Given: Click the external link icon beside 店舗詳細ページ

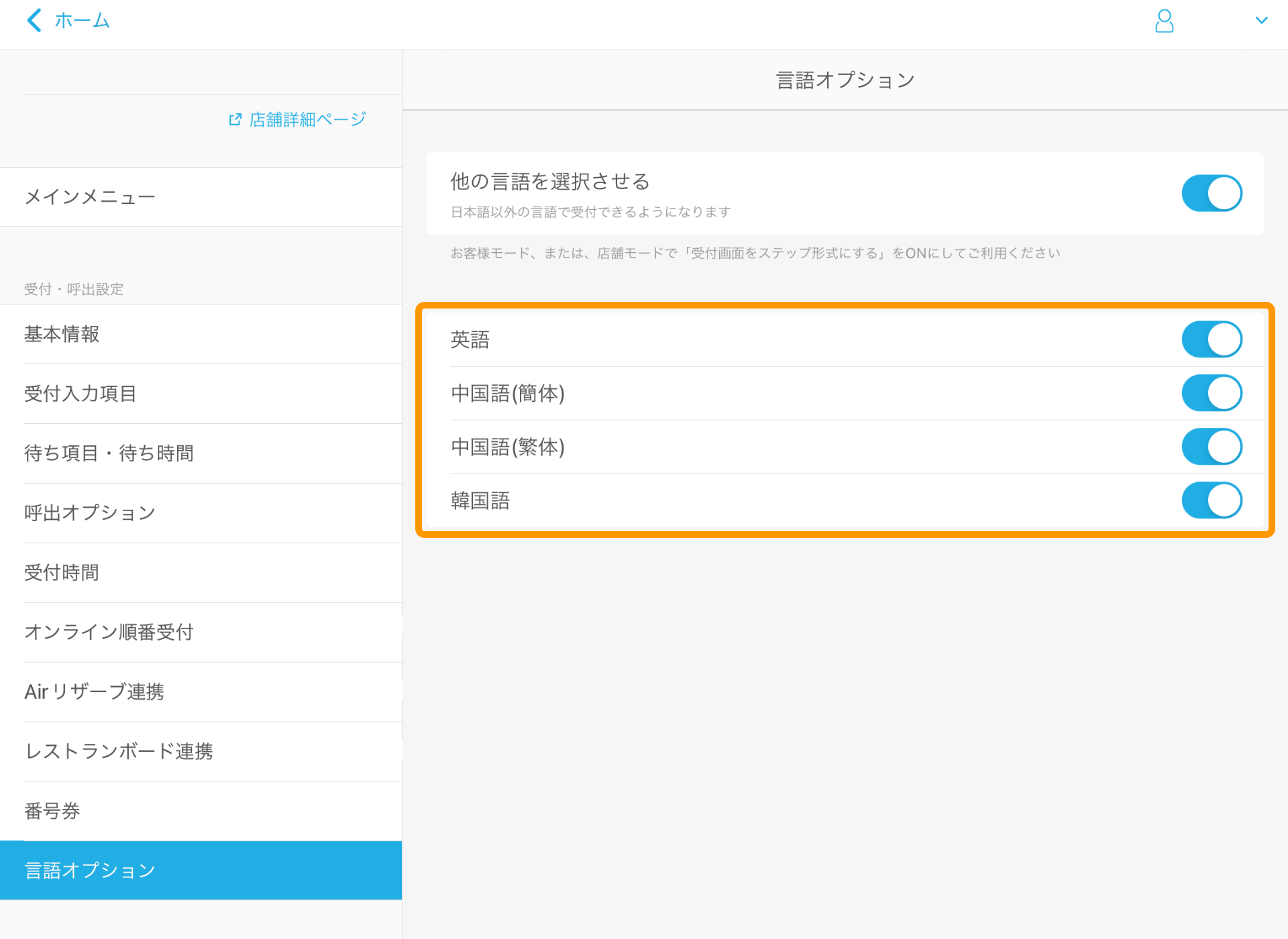Looking at the screenshot, I should 234,119.
